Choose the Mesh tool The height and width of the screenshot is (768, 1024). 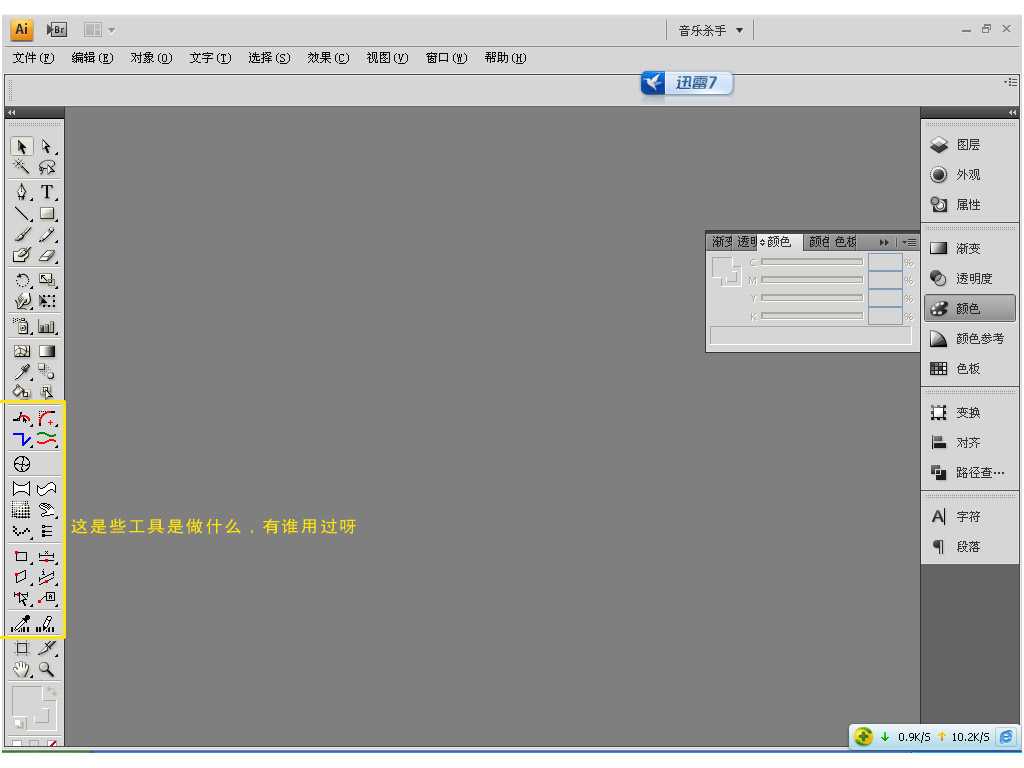click(x=22, y=351)
